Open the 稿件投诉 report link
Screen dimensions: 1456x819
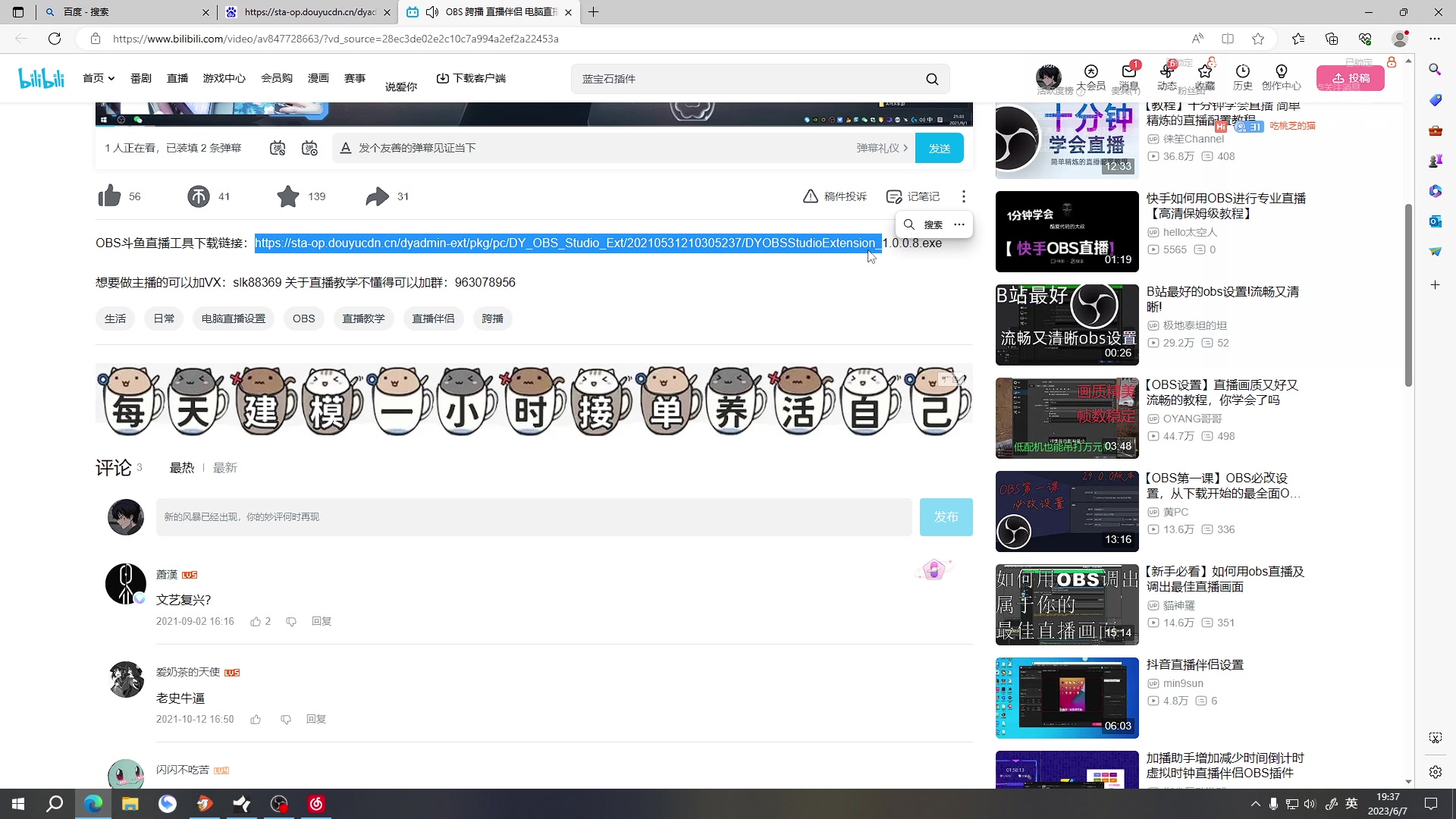834,196
